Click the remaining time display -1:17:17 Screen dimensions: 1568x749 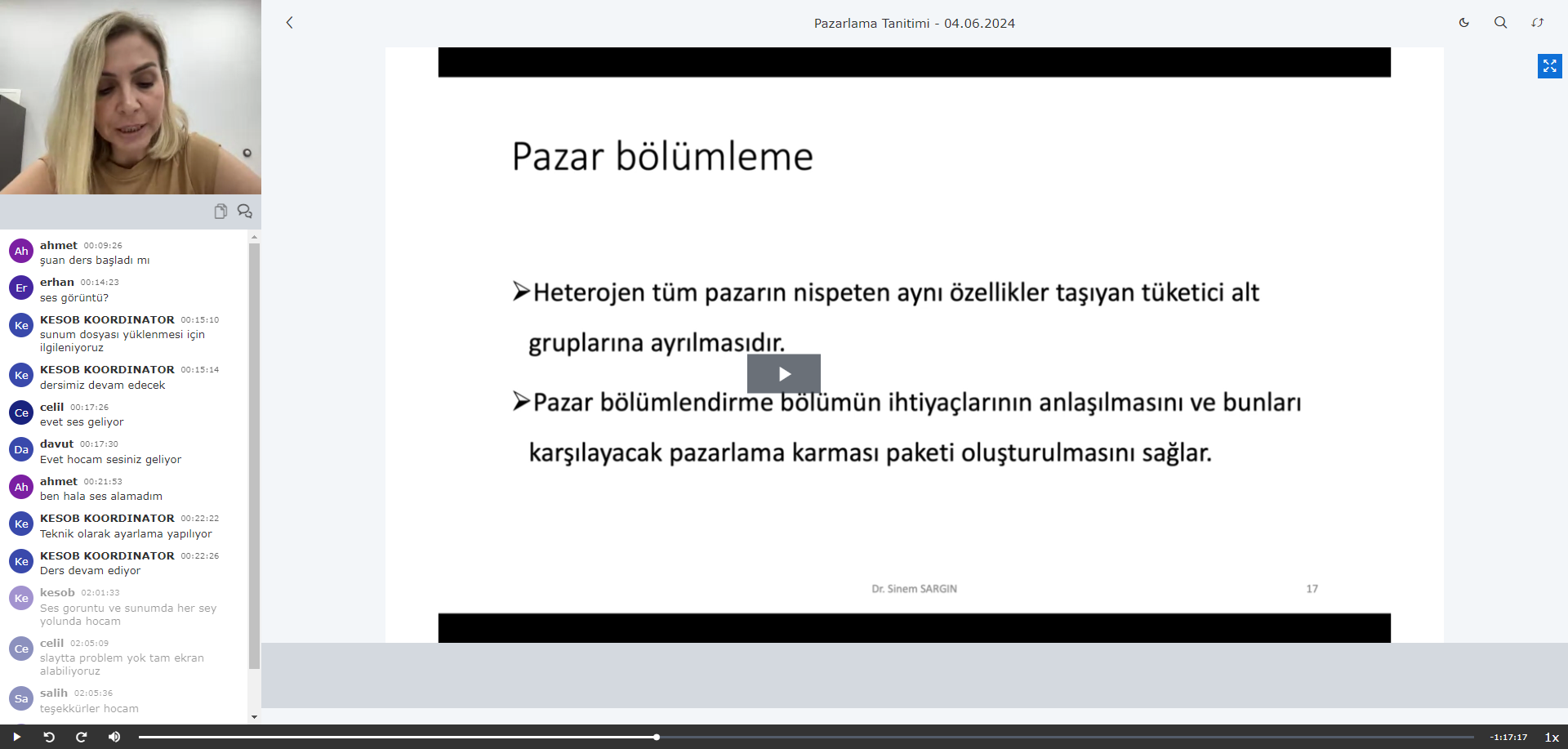coord(1508,738)
